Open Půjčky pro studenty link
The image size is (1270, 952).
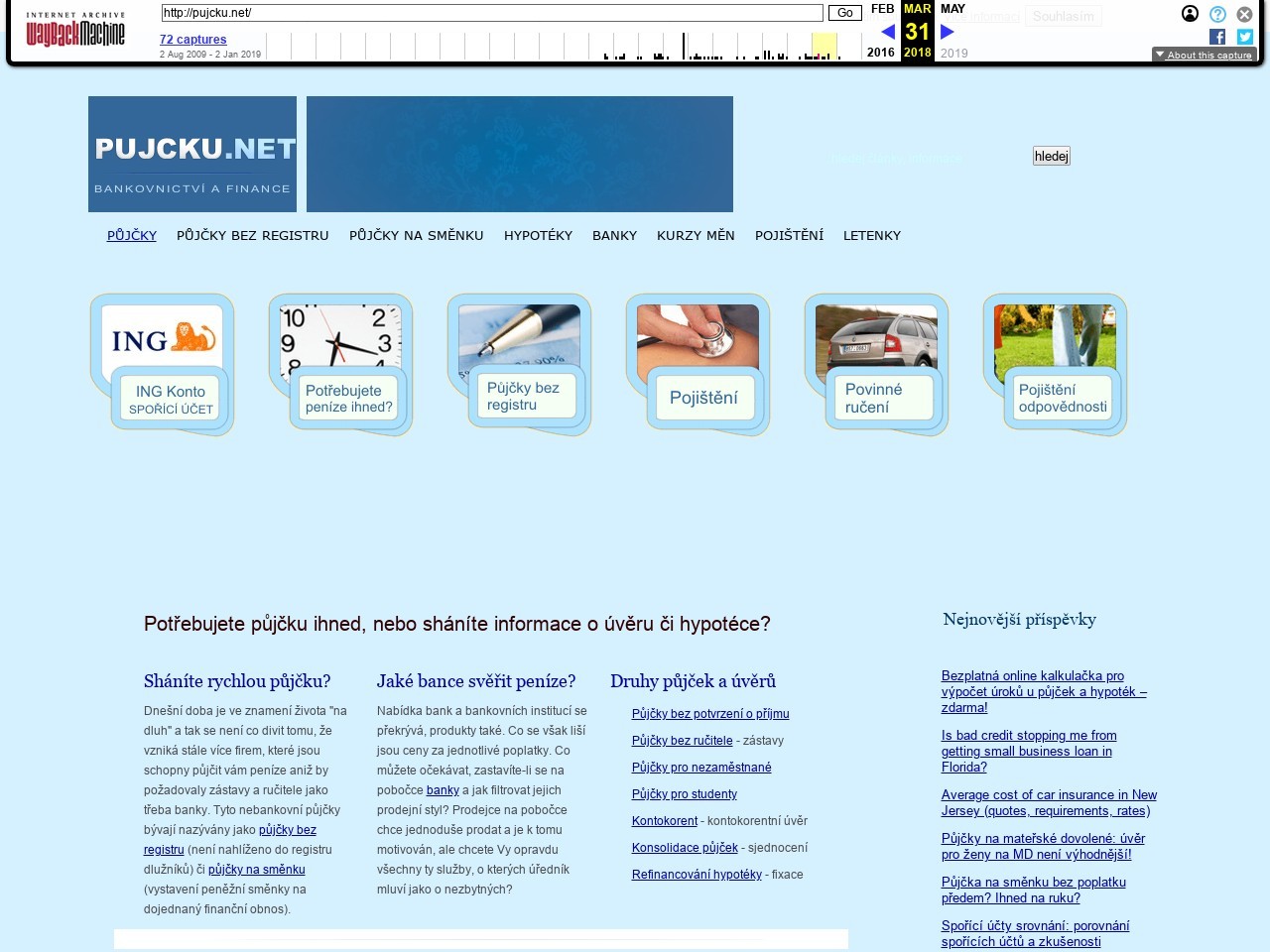point(684,794)
